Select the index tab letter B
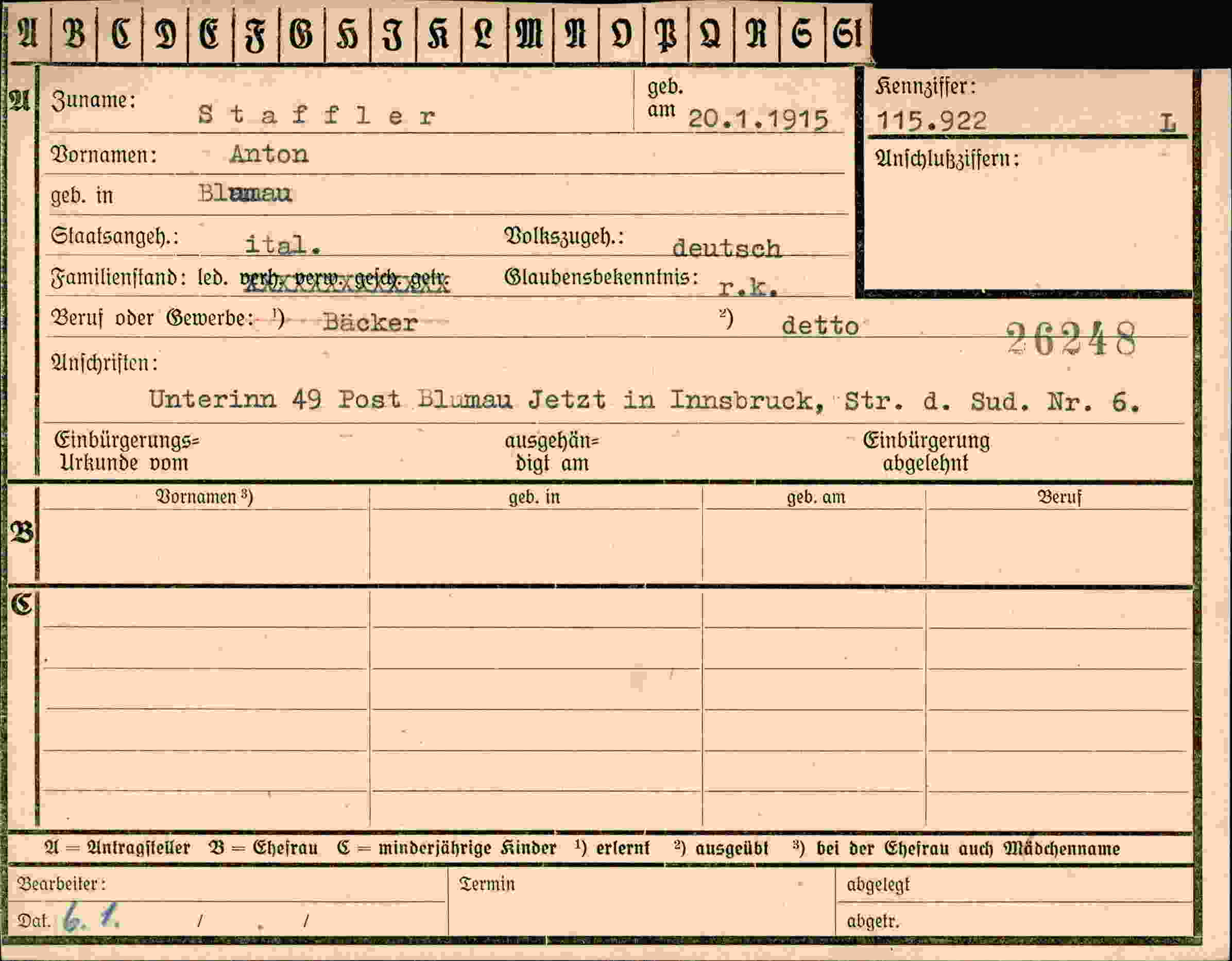This screenshot has height=961, width=1232. tap(74, 34)
